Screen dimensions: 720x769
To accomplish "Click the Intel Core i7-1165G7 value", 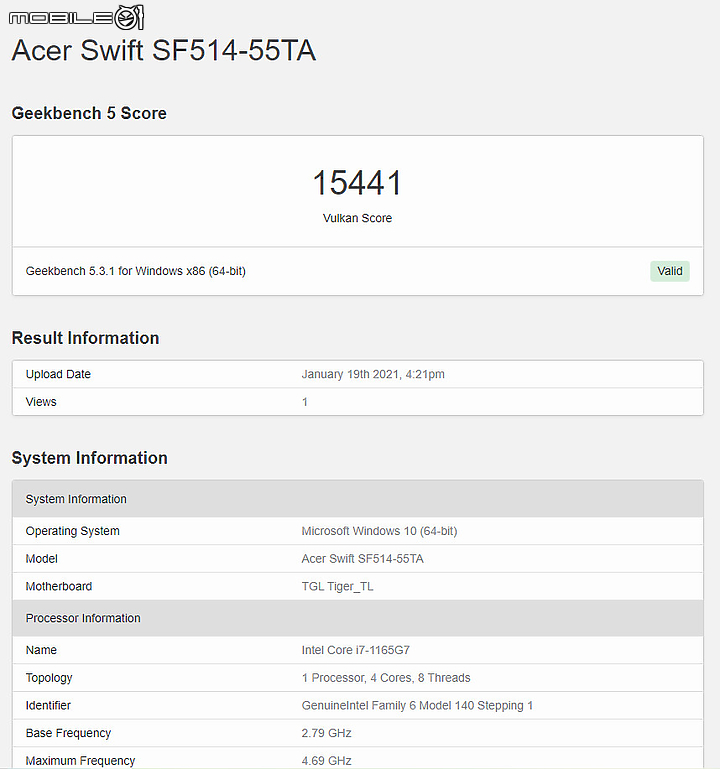I will (x=356, y=650).
